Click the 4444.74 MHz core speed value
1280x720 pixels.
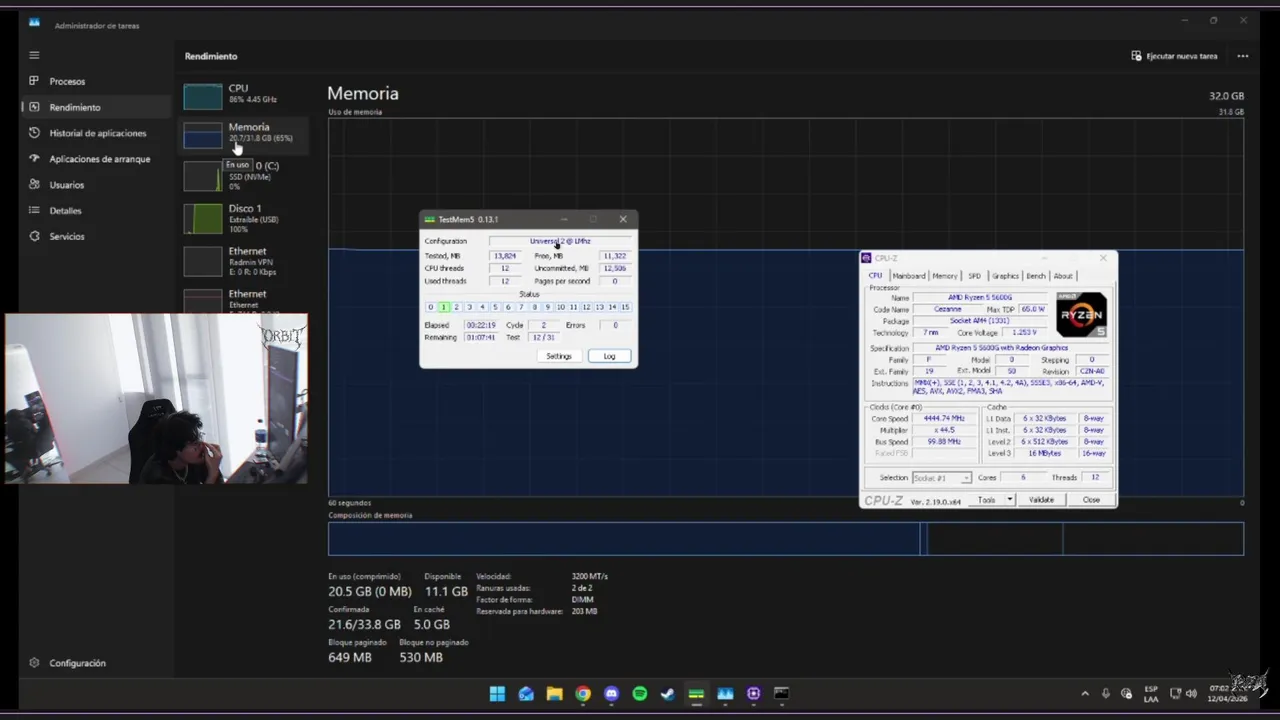945,419
